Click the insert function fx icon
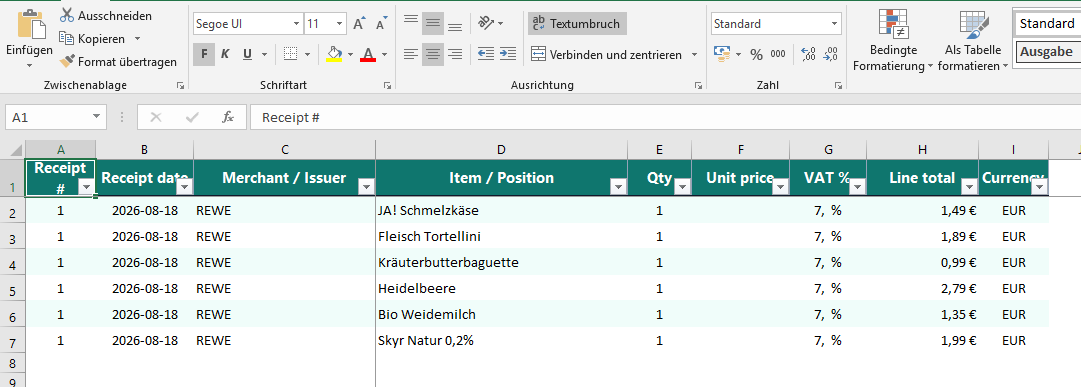This screenshot has width=1081, height=387. click(228, 117)
